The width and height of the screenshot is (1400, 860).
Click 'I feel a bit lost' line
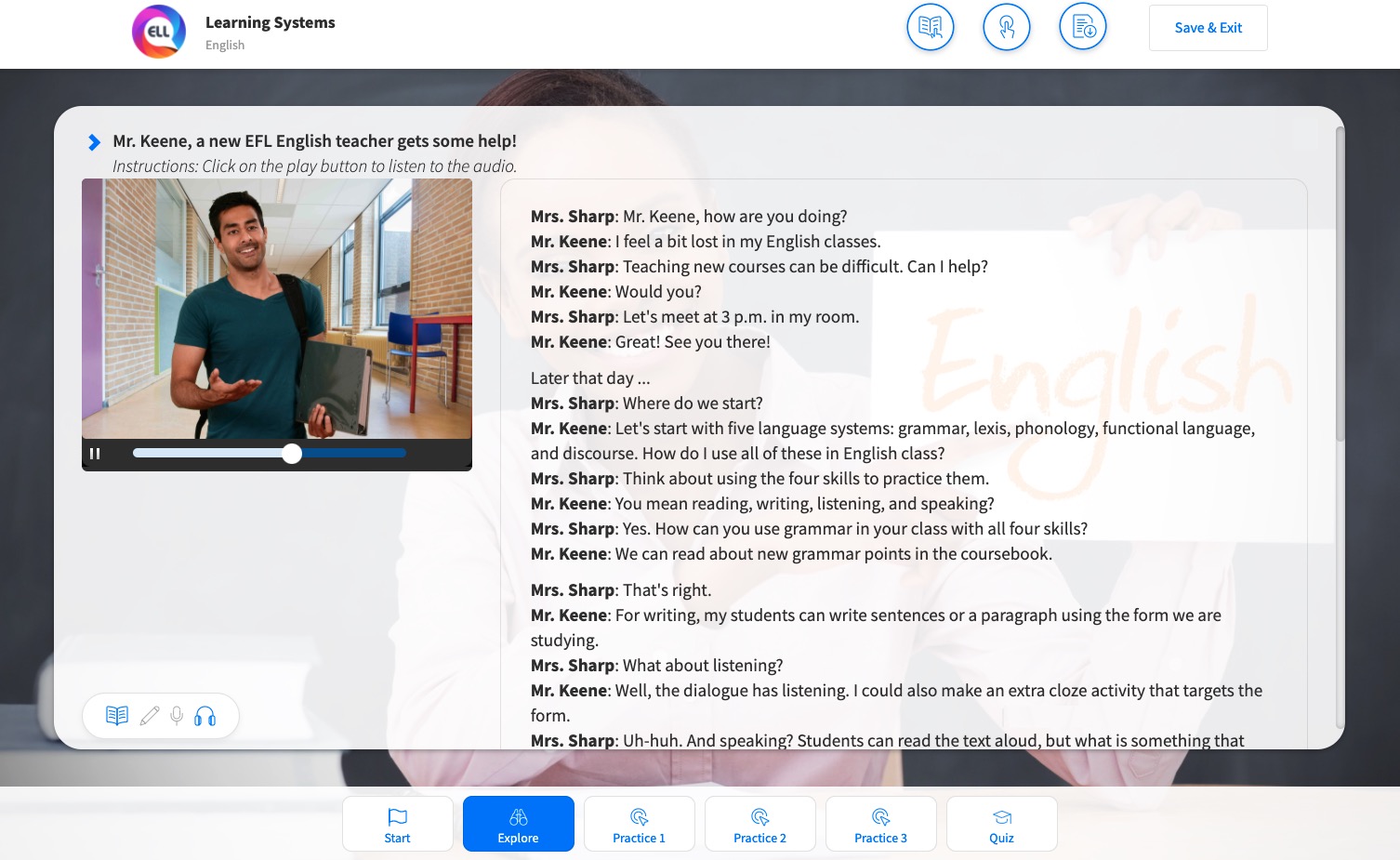pyautogui.click(x=706, y=242)
